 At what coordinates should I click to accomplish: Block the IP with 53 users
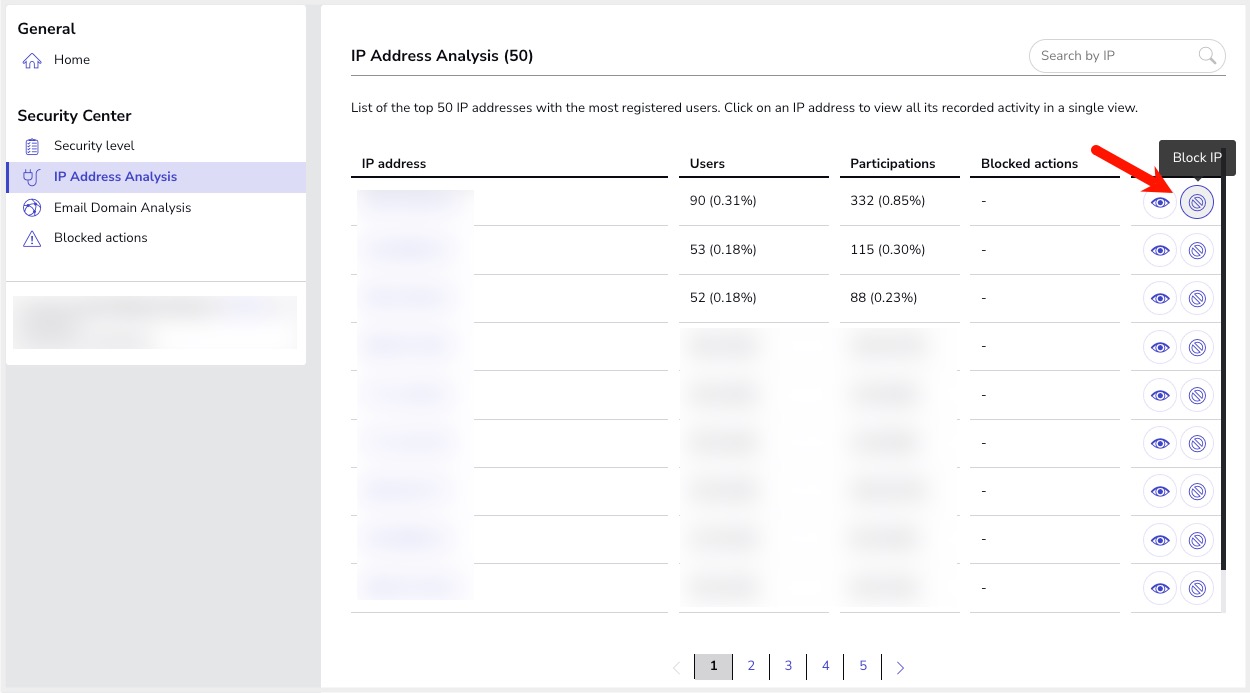[x=1196, y=250]
